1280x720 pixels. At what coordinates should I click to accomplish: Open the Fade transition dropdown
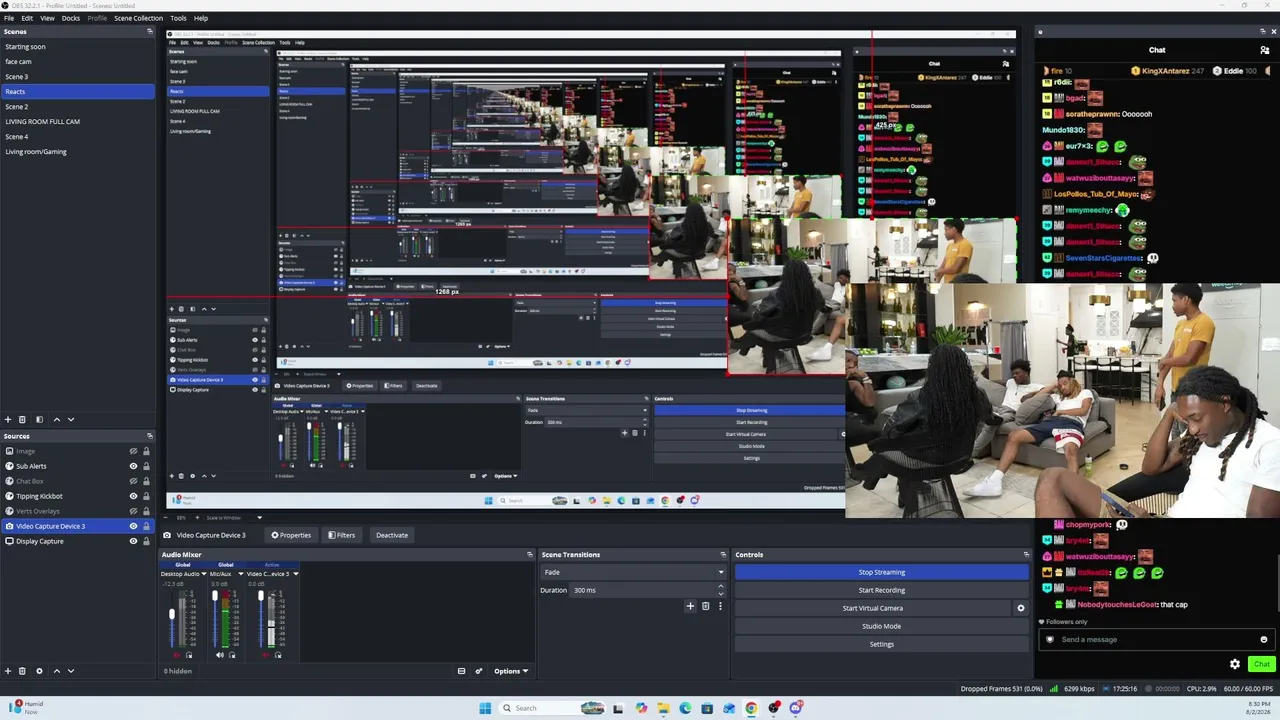tap(632, 572)
